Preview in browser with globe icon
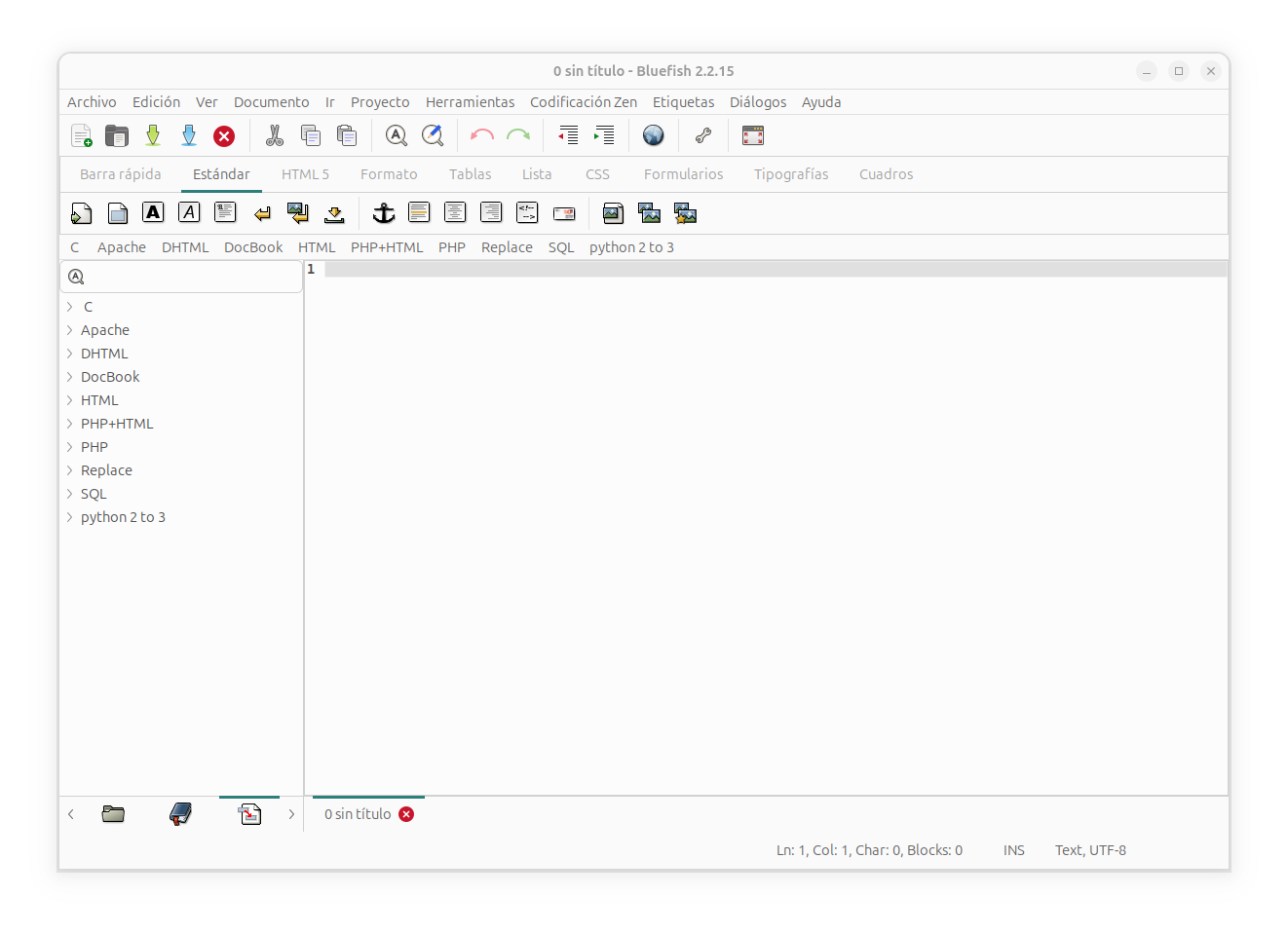The width and height of the screenshot is (1288, 934). pos(654,135)
